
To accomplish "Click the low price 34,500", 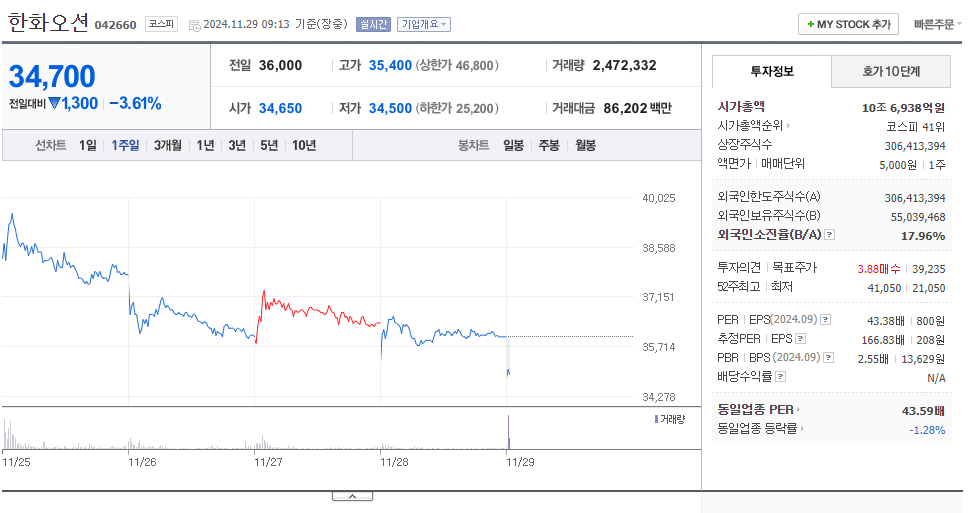I will click(390, 108).
